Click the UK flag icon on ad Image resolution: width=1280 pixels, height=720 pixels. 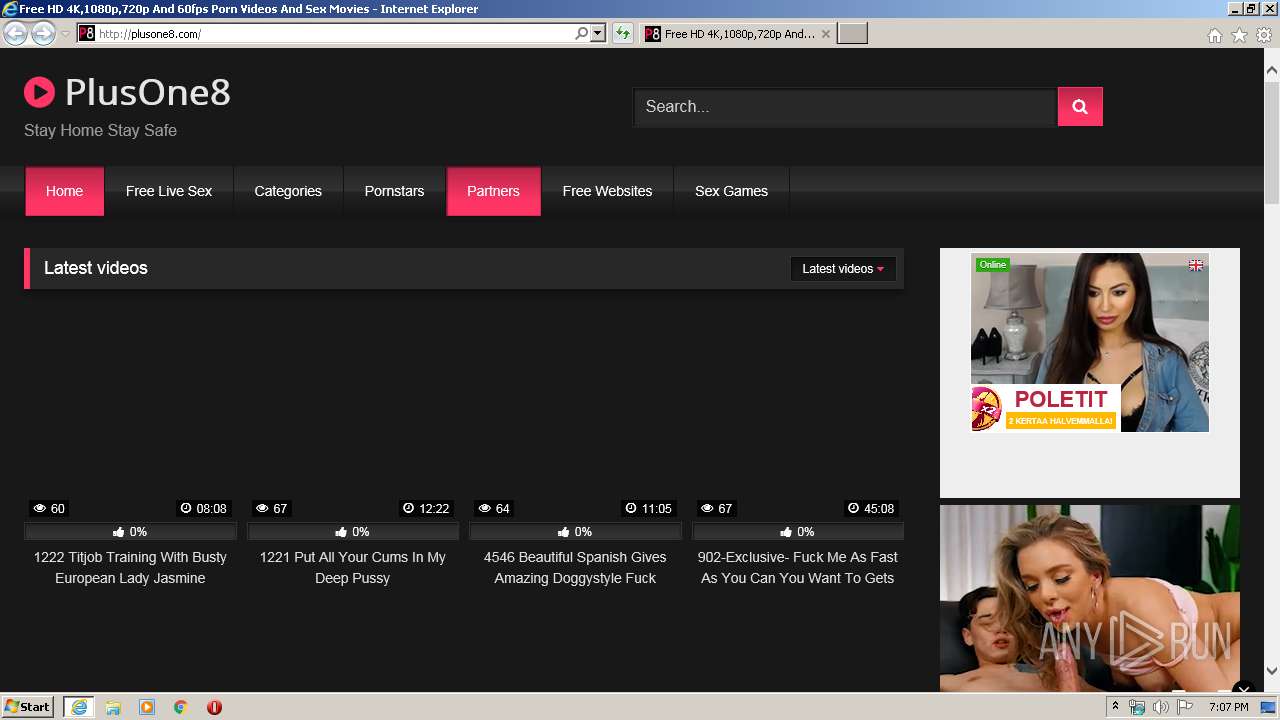[x=1195, y=265]
